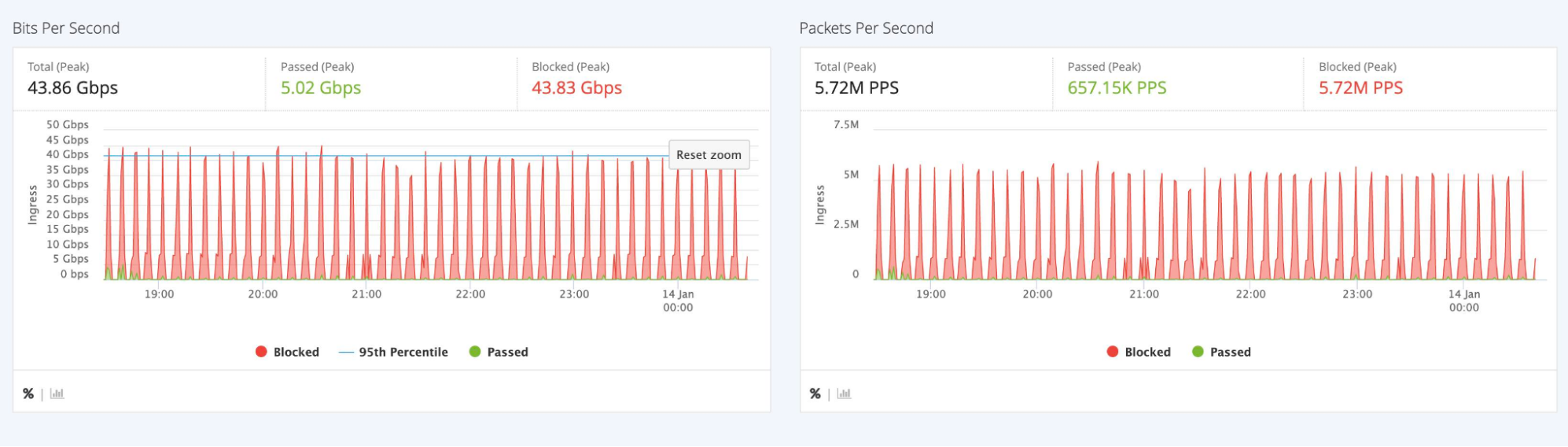Switch Packets Per Second chart to percent view
The image size is (1568, 447).
coord(815,393)
